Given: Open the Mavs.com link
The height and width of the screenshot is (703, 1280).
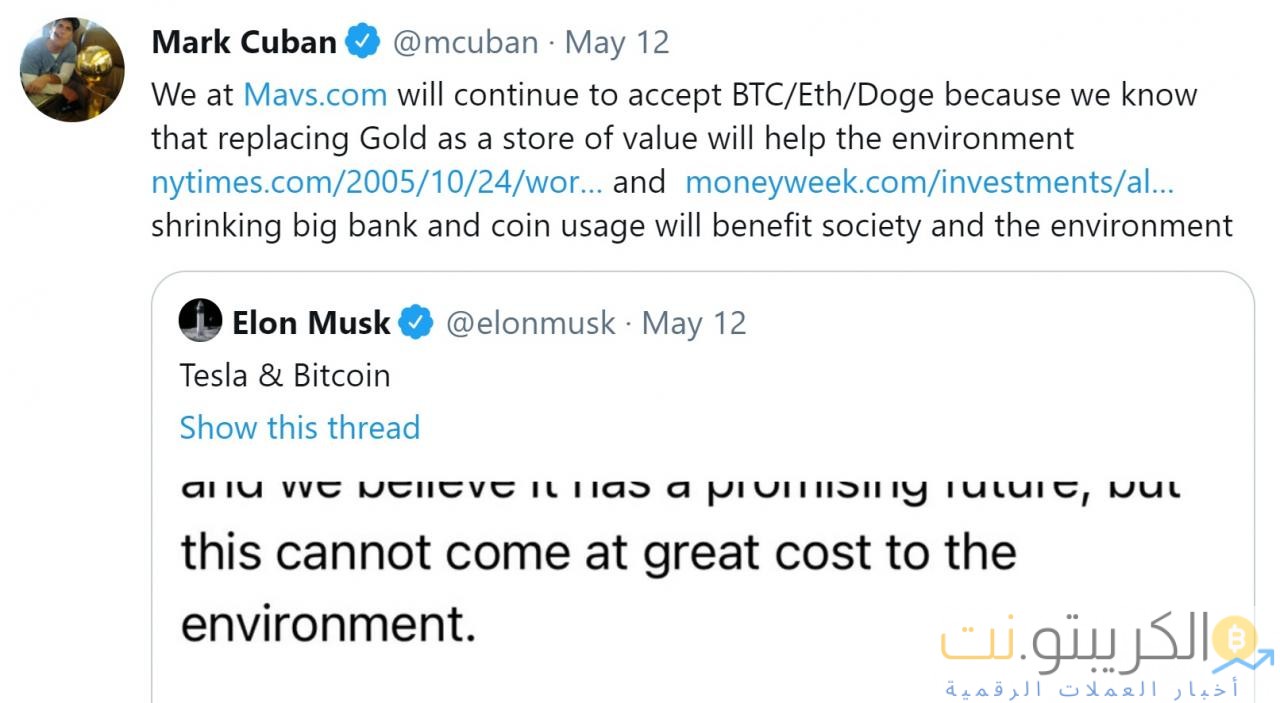Looking at the screenshot, I should [315, 94].
